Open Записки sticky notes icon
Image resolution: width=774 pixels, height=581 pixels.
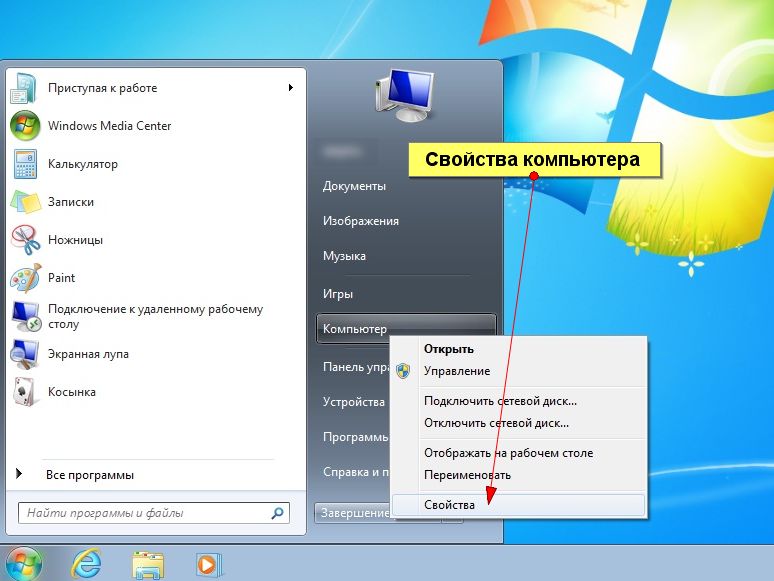click(x=24, y=202)
